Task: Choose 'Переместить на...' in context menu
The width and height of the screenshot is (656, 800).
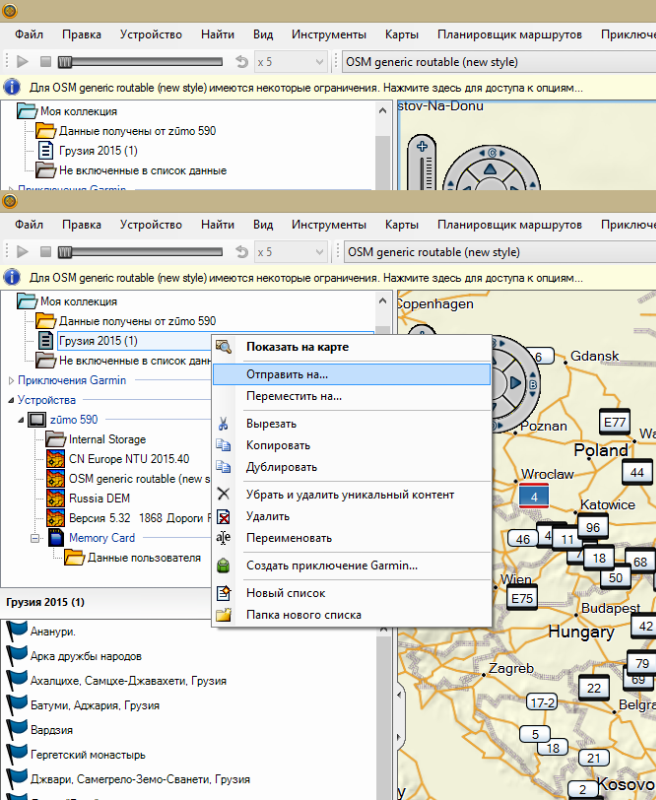Action: point(351,396)
